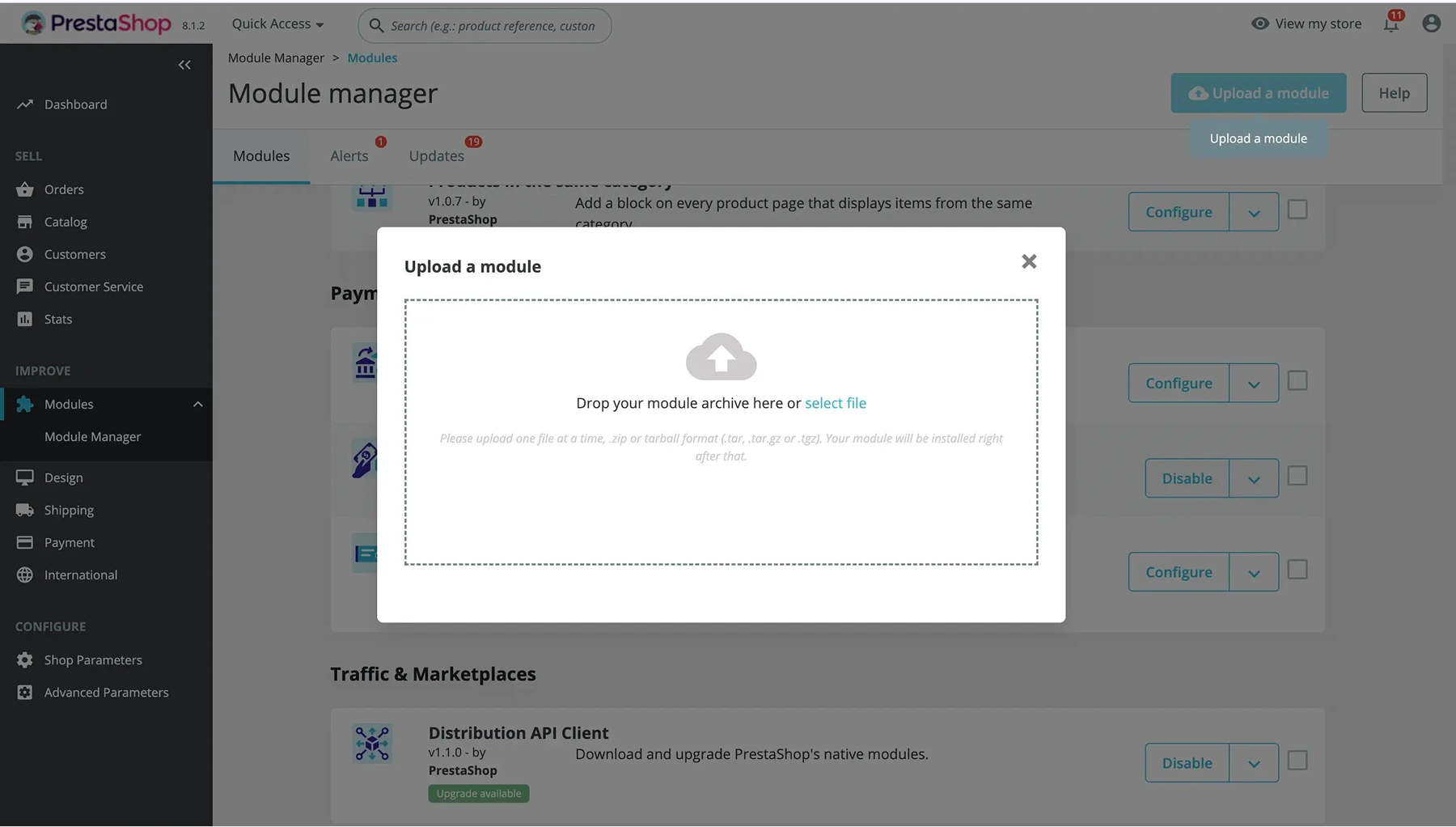The width and height of the screenshot is (1456, 827).
Task: Open the Quick Access dropdown
Action: (x=277, y=23)
